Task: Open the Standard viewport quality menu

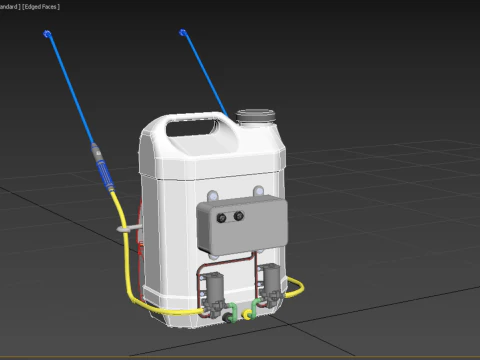Action: pyautogui.click(x=10, y=7)
